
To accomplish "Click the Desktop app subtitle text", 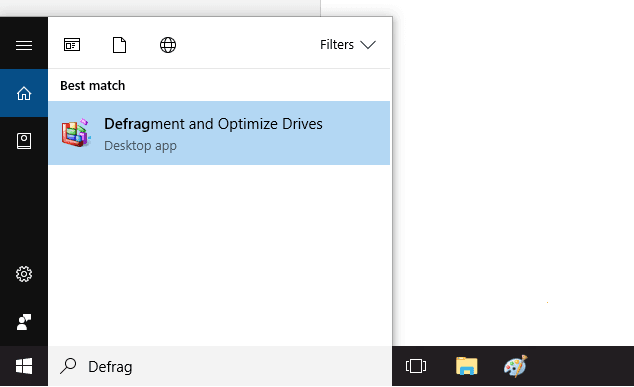I will (x=140, y=146).
